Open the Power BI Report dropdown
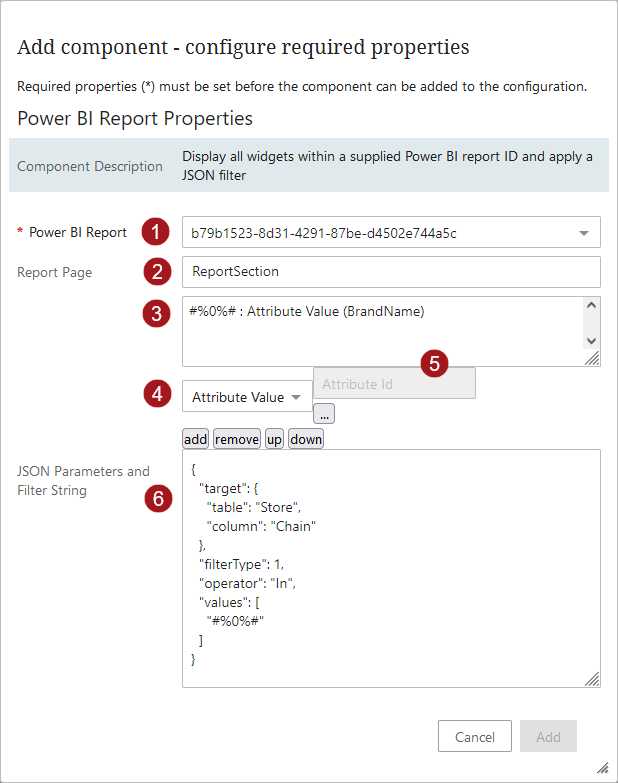This screenshot has width=618, height=783. click(x=391, y=233)
